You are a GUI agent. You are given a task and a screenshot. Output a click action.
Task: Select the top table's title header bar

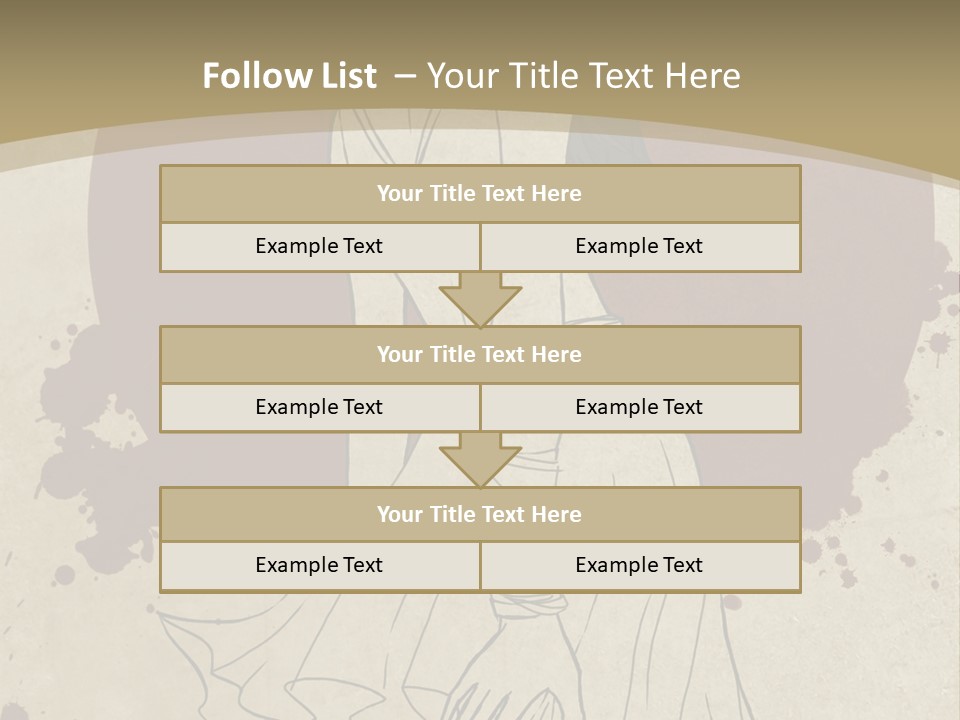(x=480, y=194)
